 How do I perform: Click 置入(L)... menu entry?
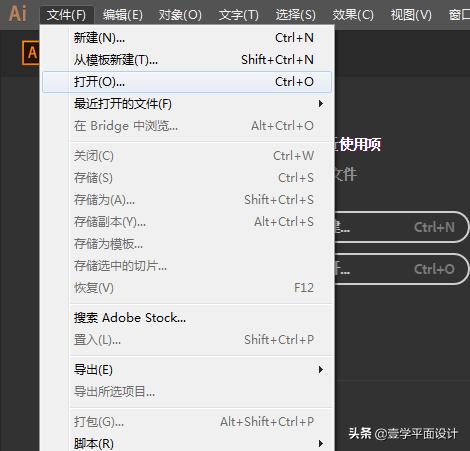tap(187, 340)
